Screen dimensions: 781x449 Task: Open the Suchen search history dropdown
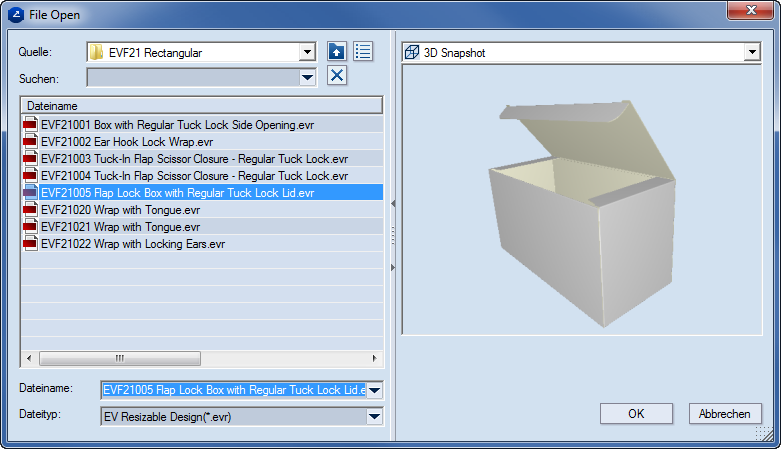[307, 77]
